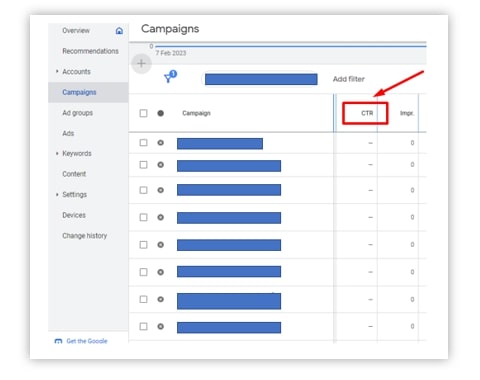Sort by the CTR column header
The width and height of the screenshot is (480, 380).
[367, 113]
